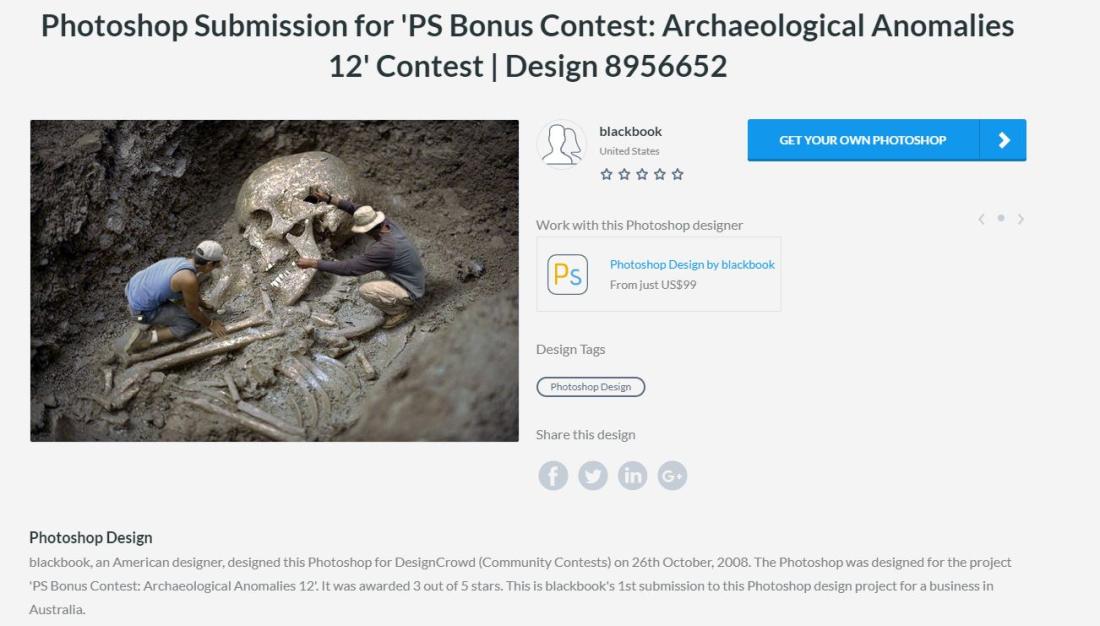Click the From just US$99 price text
The height and width of the screenshot is (626, 1100).
[653, 285]
